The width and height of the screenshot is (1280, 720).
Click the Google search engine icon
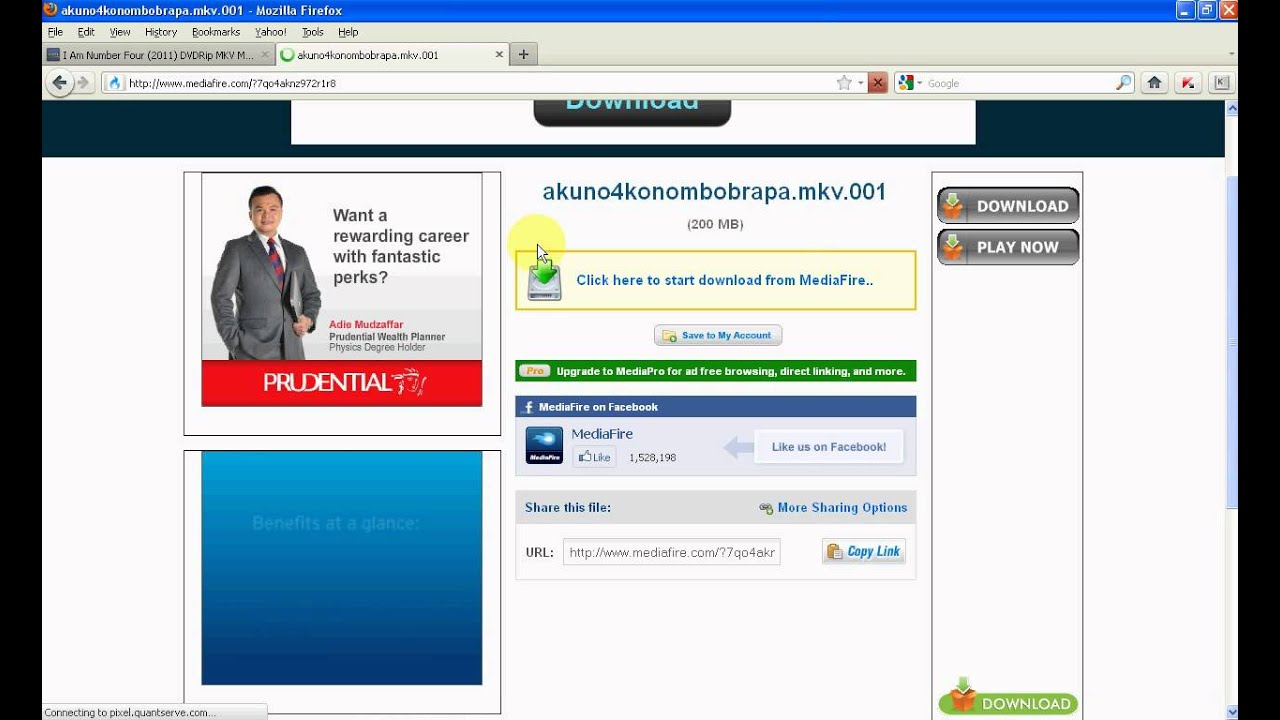coord(906,83)
